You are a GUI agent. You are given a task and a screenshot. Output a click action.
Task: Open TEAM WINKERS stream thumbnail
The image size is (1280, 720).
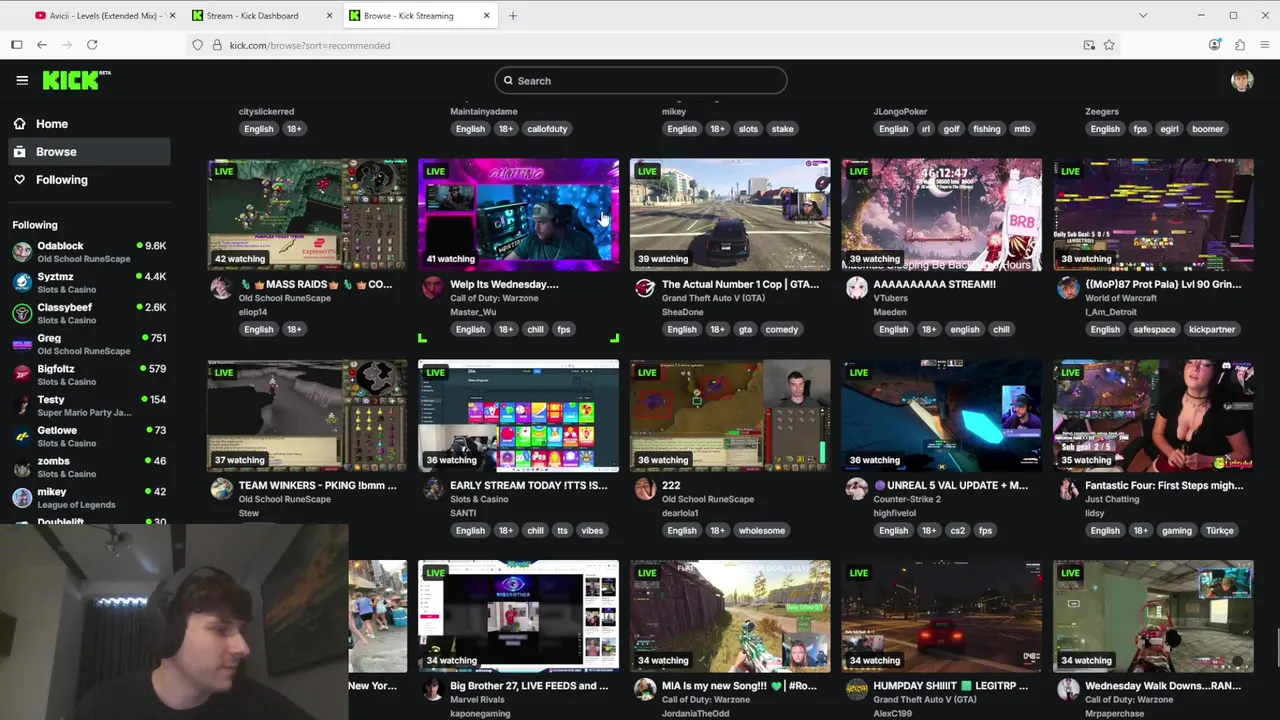click(307, 415)
